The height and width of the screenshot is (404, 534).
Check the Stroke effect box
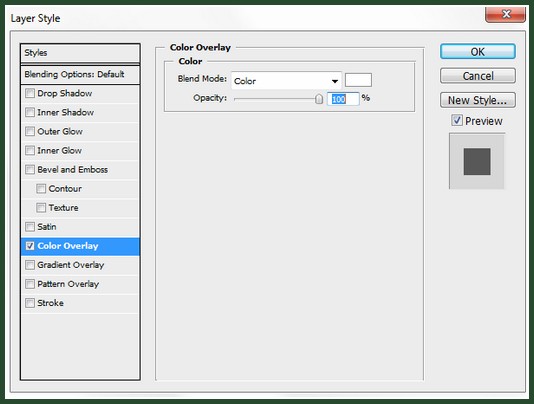30,303
